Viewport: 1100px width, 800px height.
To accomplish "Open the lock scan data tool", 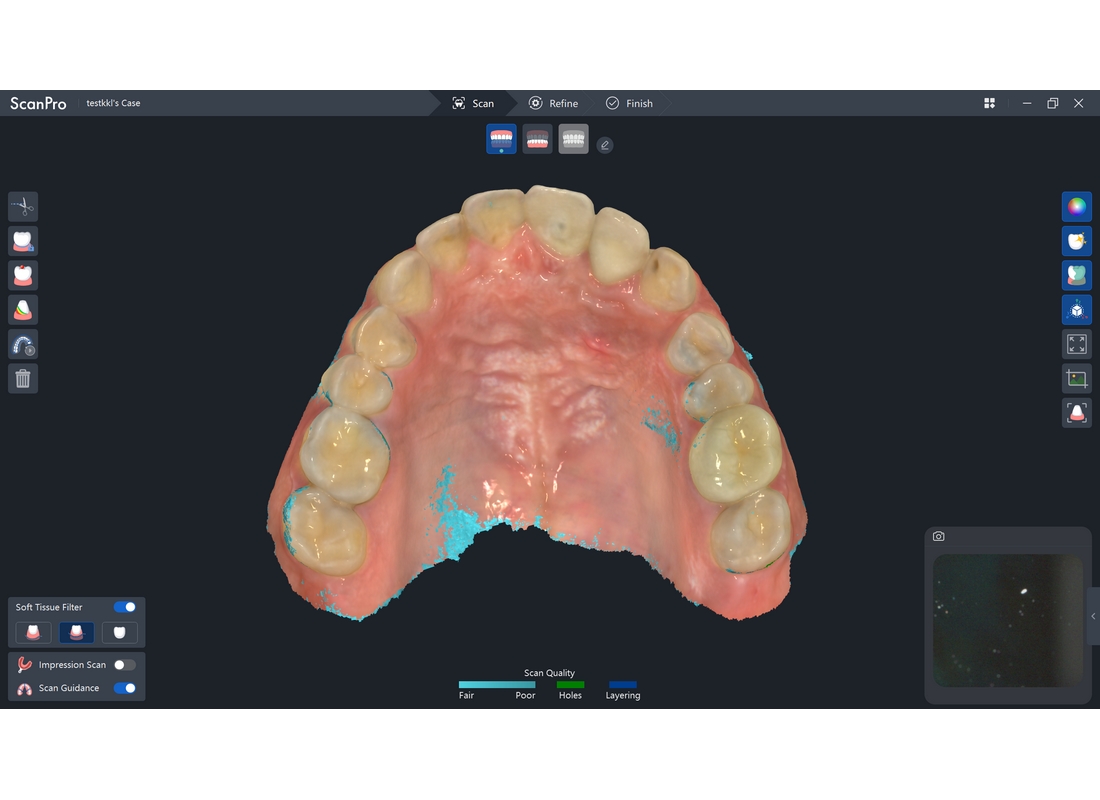I will [23, 240].
